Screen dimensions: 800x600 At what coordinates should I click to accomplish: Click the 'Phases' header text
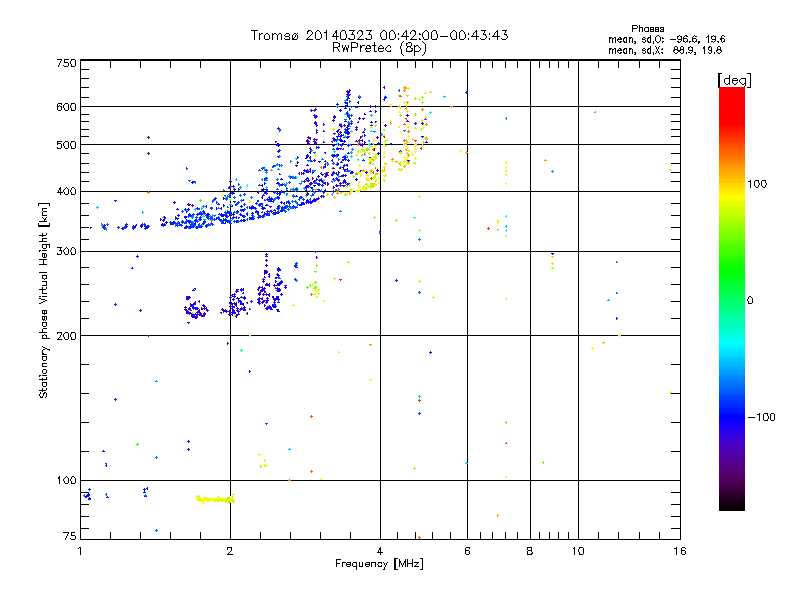pyautogui.click(x=647, y=29)
